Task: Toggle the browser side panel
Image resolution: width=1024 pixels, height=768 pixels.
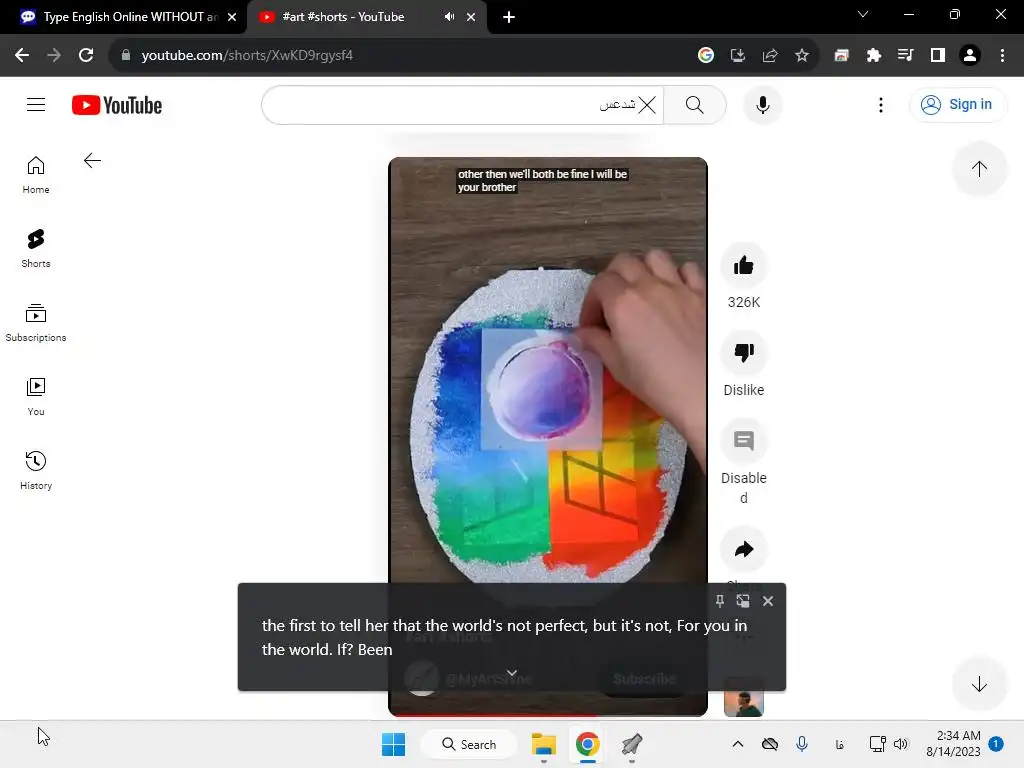Action: pos(938,56)
